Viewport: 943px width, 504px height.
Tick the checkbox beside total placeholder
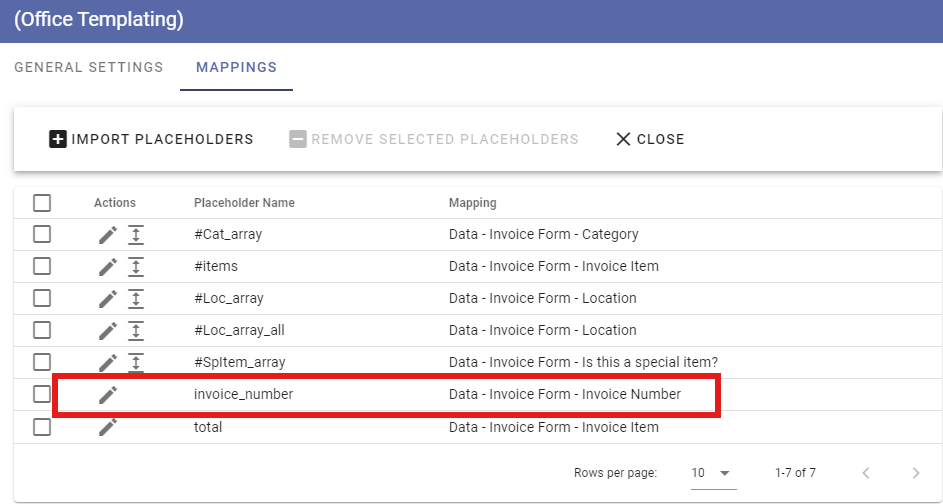[x=42, y=427]
